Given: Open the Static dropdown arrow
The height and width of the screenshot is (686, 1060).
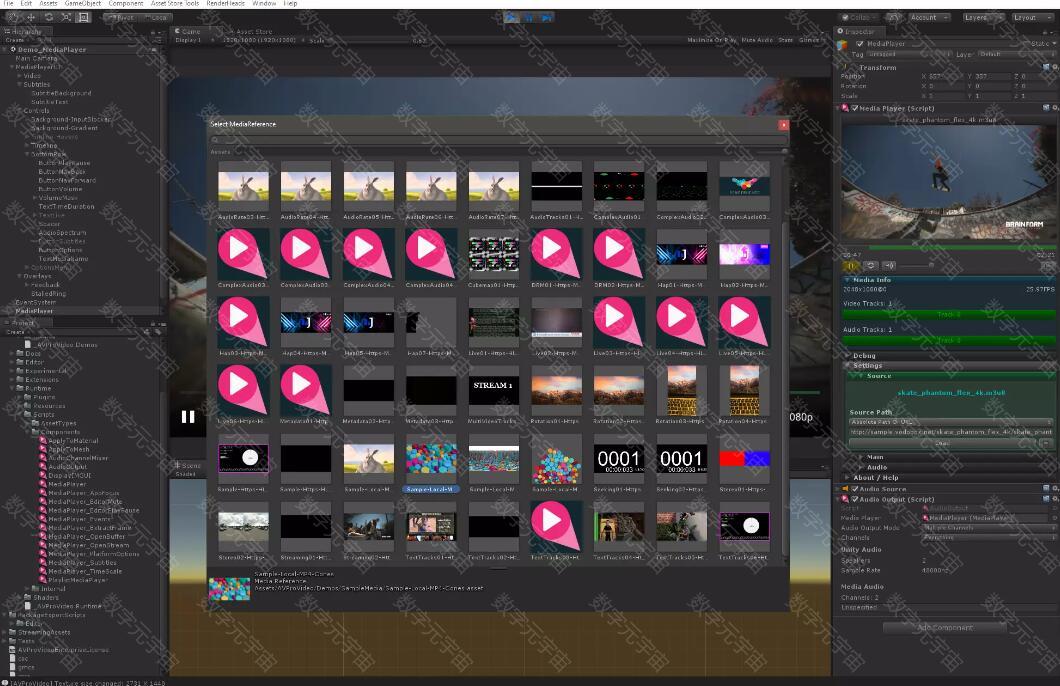Looking at the screenshot, I should click(x=1054, y=43).
